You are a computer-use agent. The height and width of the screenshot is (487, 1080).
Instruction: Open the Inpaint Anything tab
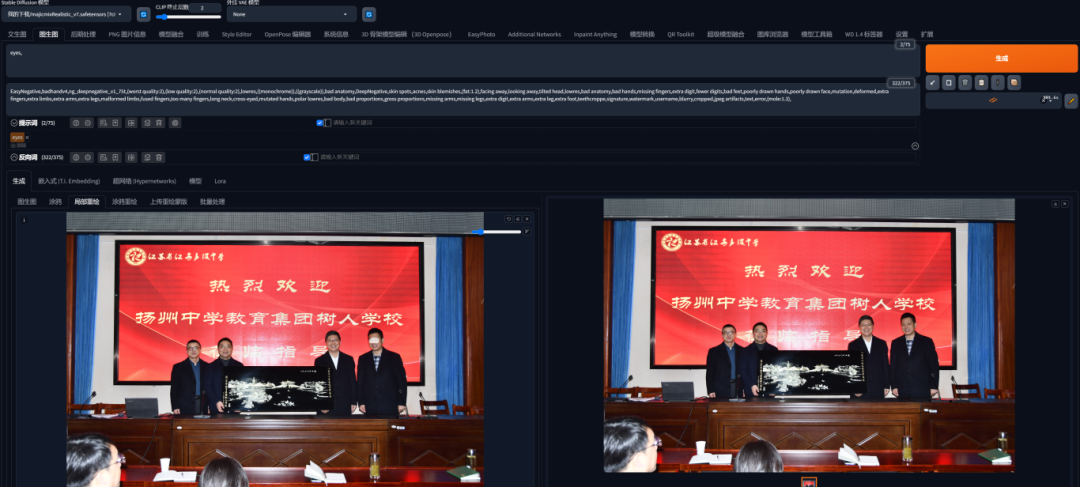[595, 34]
